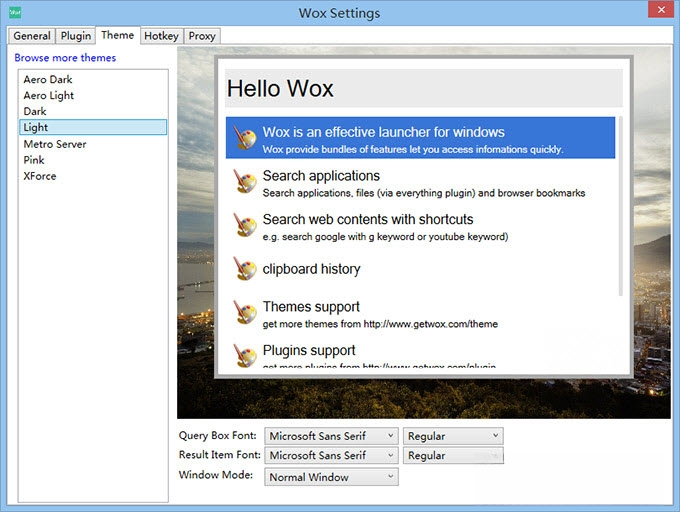Choose the Aero Light theme
The height and width of the screenshot is (512, 680).
pyautogui.click(x=93, y=95)
